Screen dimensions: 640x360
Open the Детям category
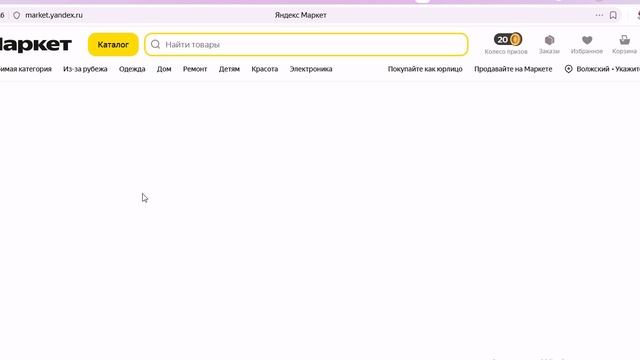point(229,69)
